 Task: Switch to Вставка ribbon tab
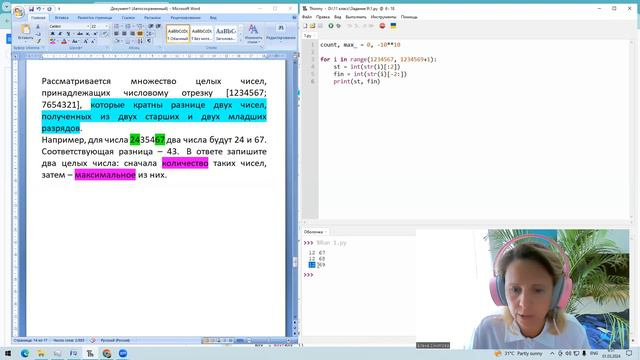[x=62, y=18]
